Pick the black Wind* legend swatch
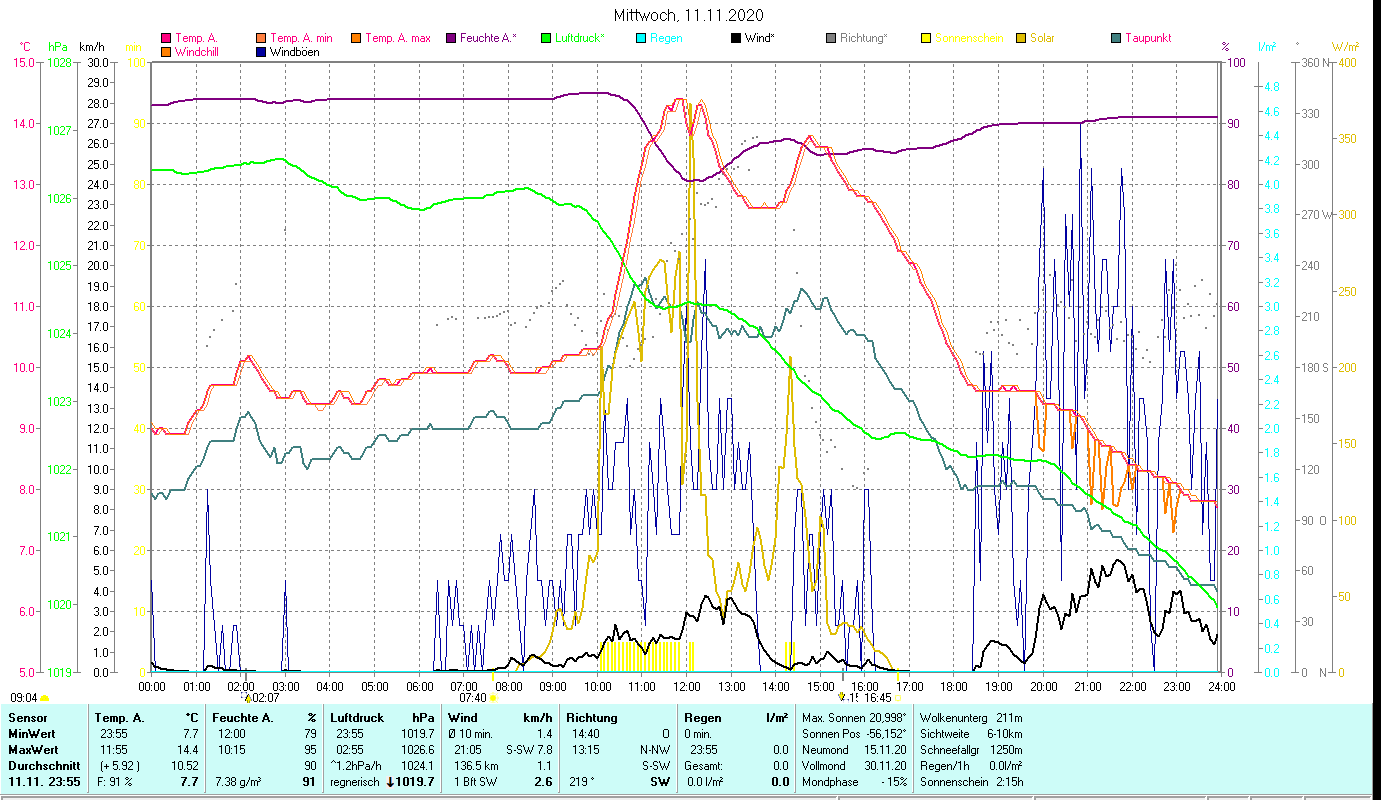This screenshot has height=800, width=1381. click(735, 38)
